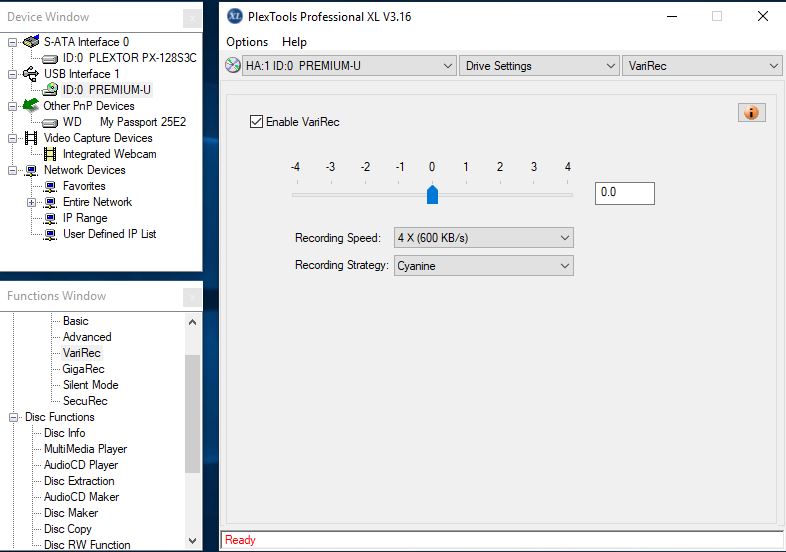Screen dimensions: 786x552
Task: Open the Options menu
Action: click(247, 42)
